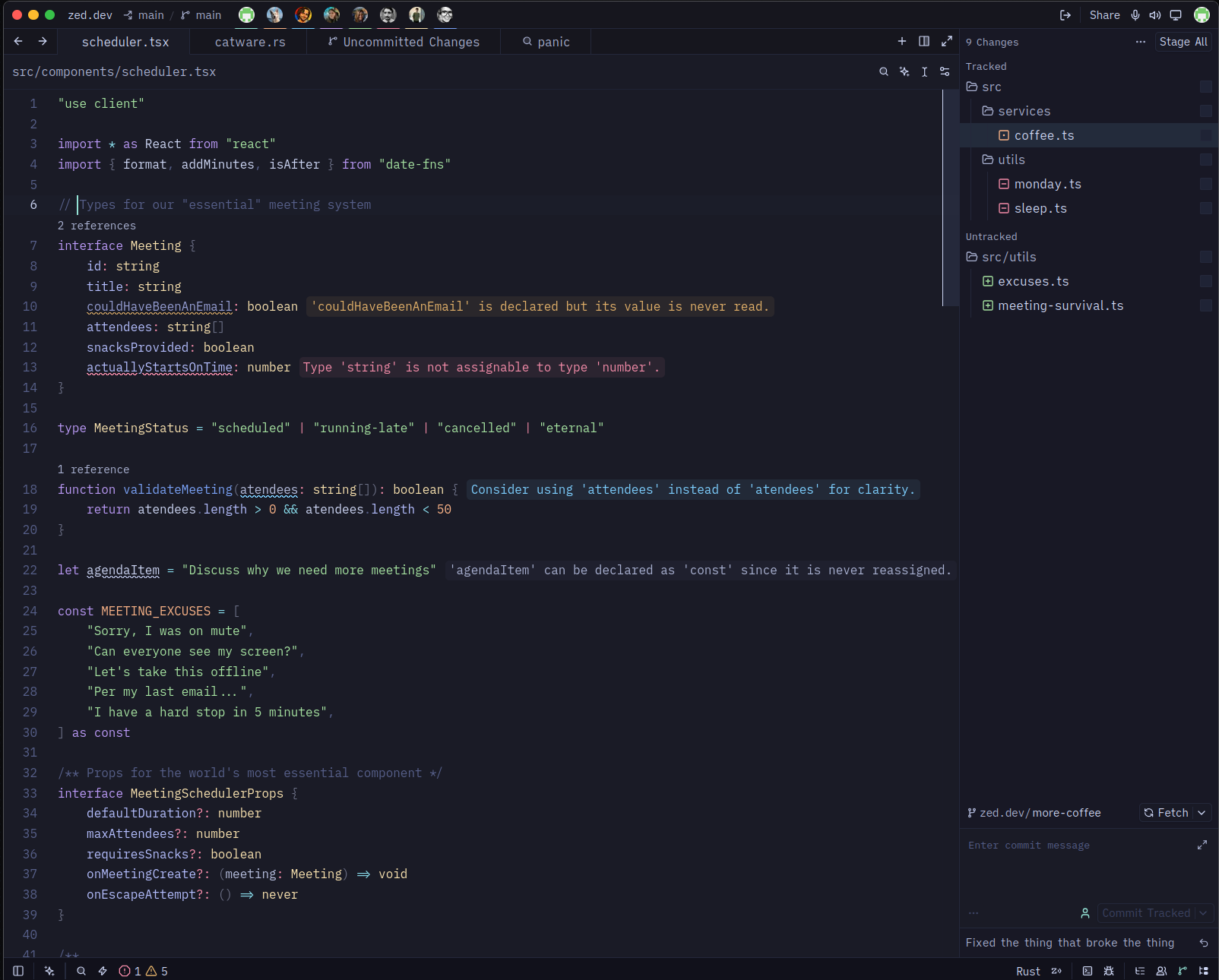The image size is (1219, 980).
Task: Open a new item with the plus icon
Action: pyautogui.click(x=902, y=41)
